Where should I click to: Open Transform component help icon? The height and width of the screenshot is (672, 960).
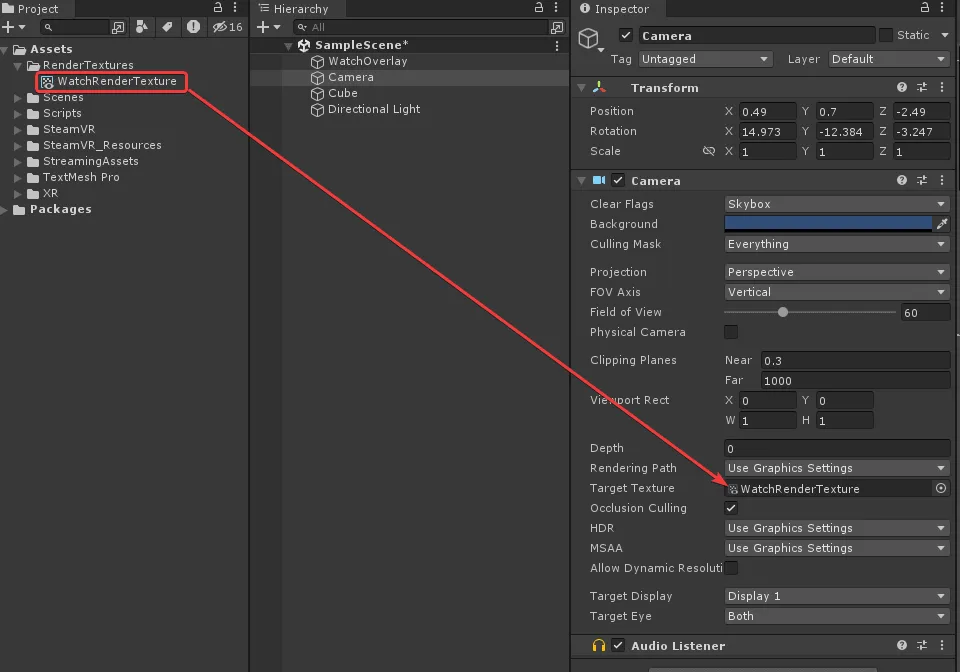902,88
